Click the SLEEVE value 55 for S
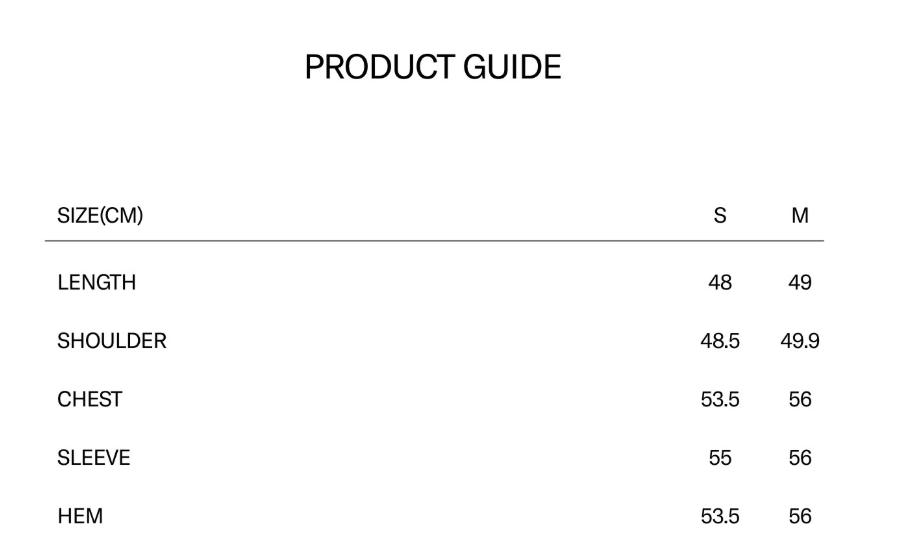 (720, 458)
